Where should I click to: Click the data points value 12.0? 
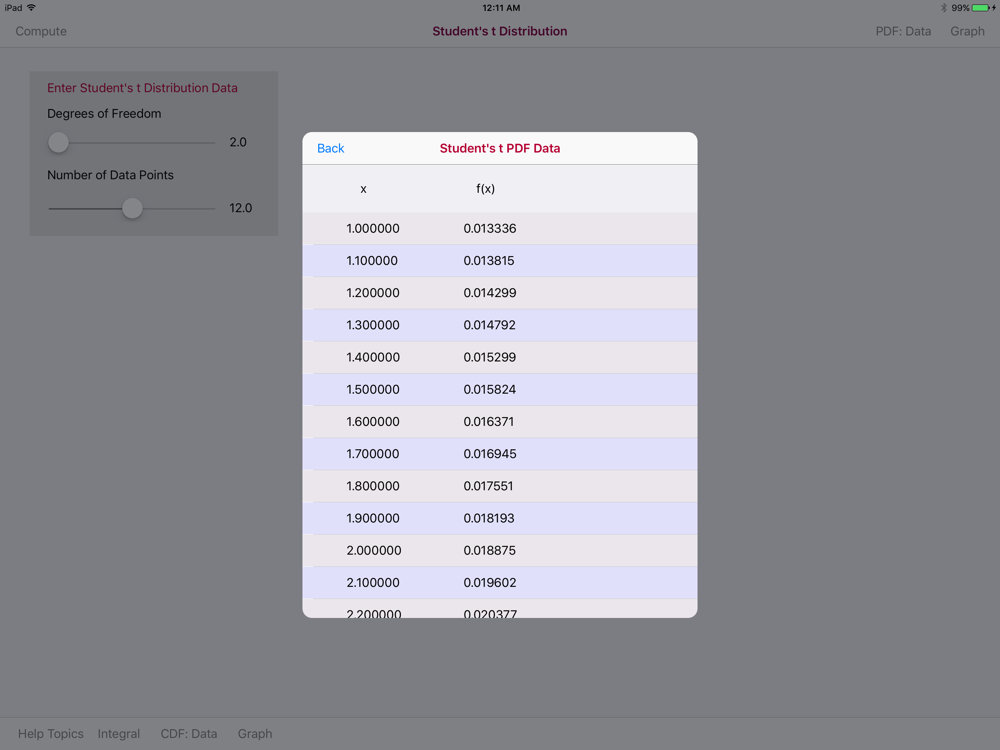[x=240, y=208]
